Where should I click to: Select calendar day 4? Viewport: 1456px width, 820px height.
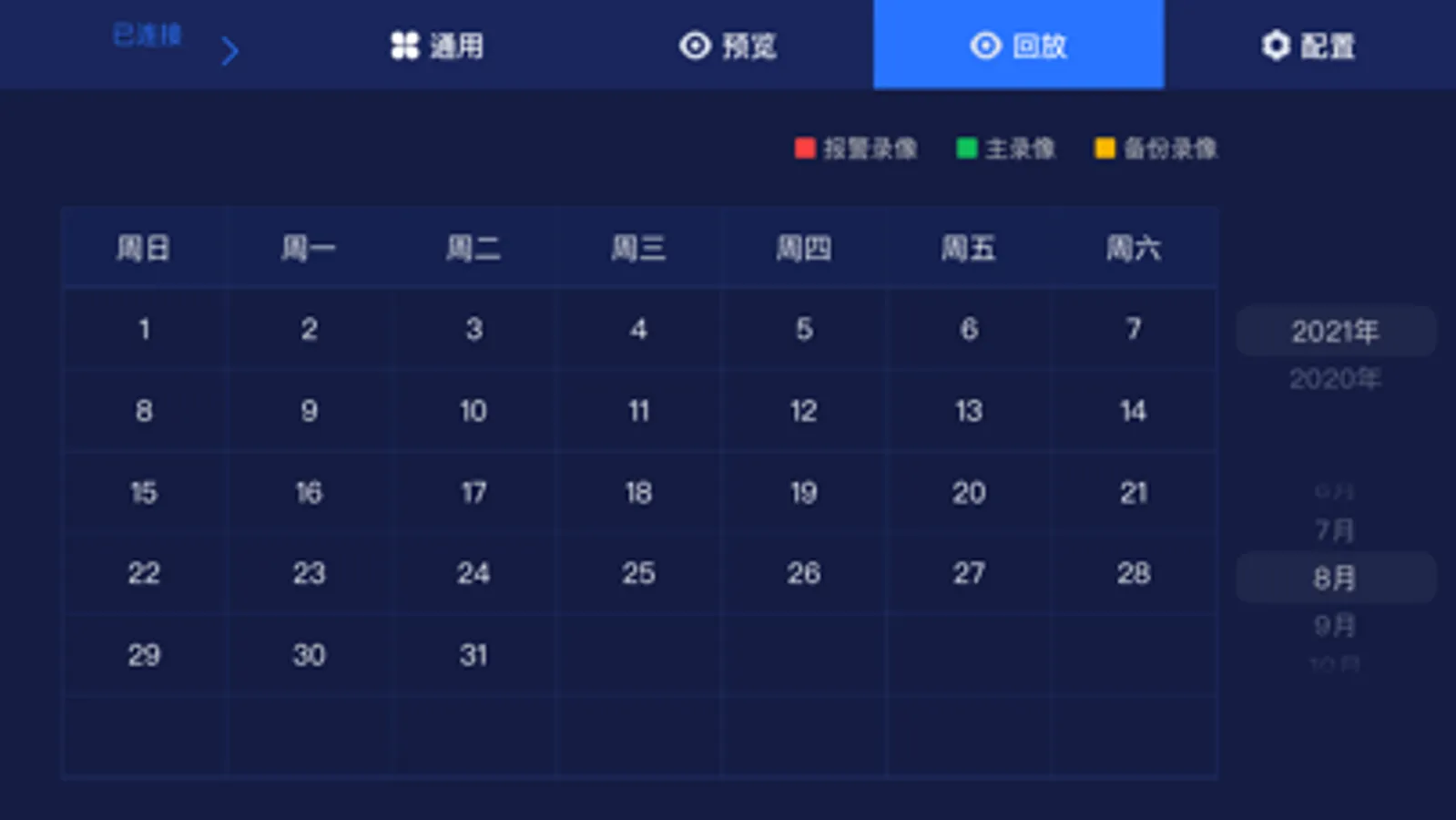coord(638,329)
